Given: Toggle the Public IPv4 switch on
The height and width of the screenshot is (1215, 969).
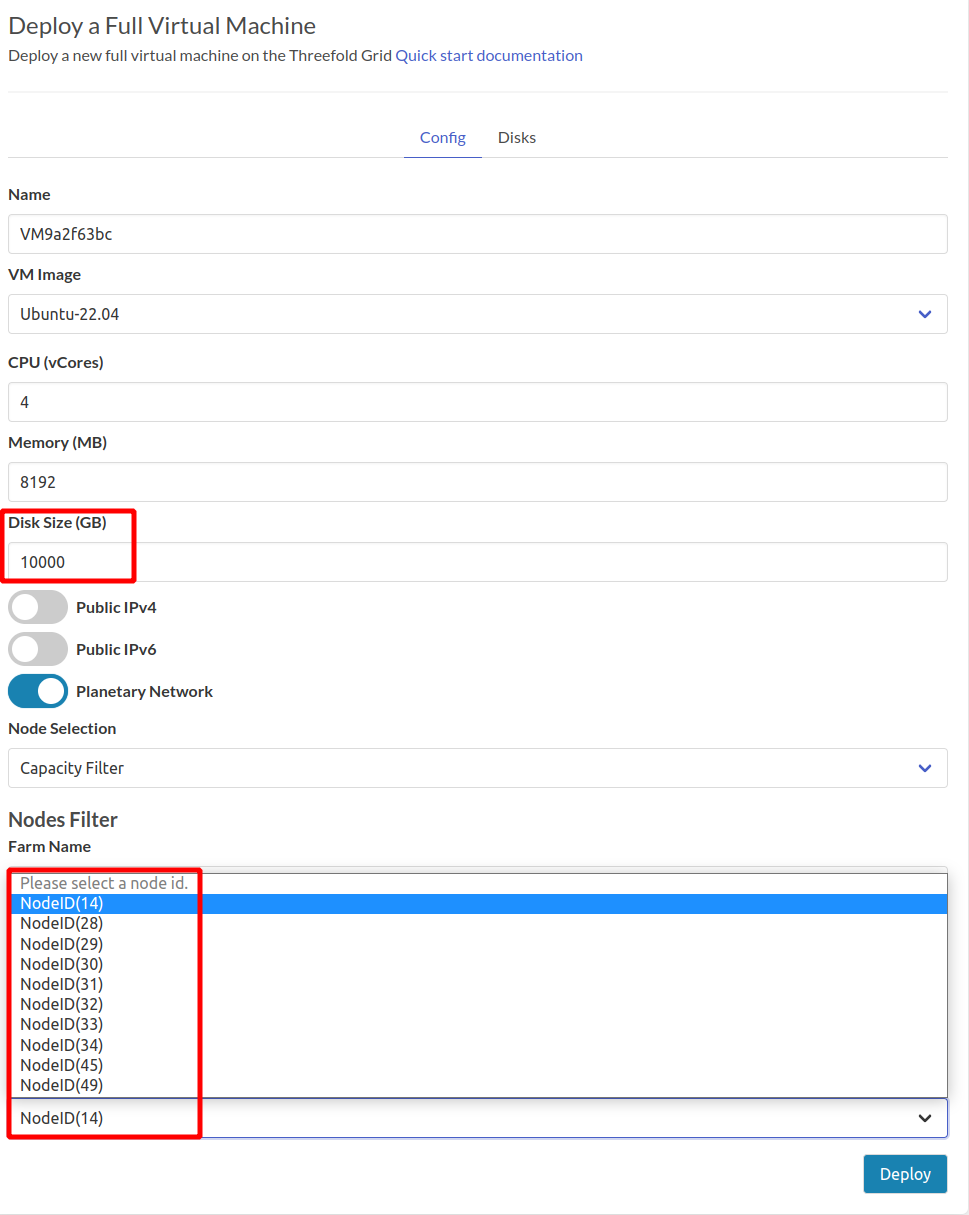Looking at the screenshot, I should point(37,607).
